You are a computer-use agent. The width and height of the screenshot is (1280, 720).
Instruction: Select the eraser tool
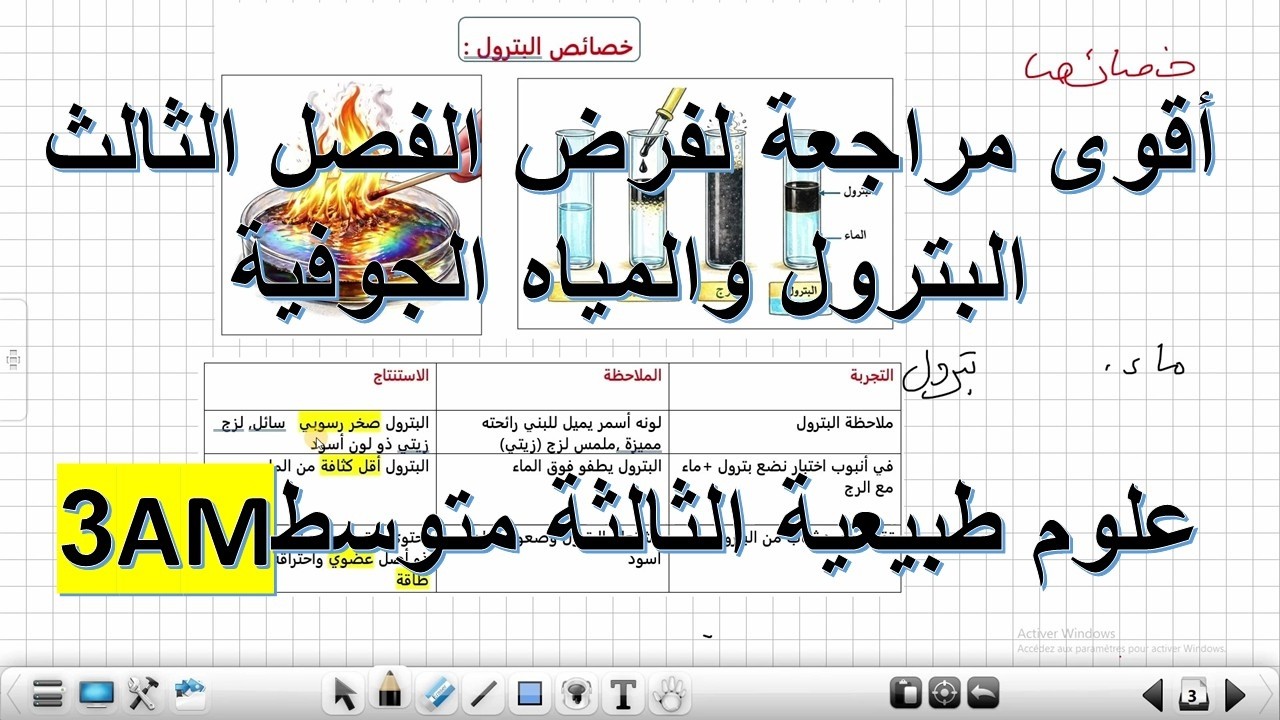point(437,692)
